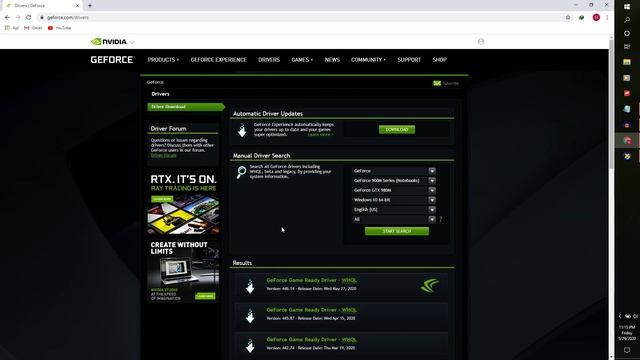Viewport: 640px width, 360px height.
Task: Open Chrome three-dot menu
Action: (607, 18)
